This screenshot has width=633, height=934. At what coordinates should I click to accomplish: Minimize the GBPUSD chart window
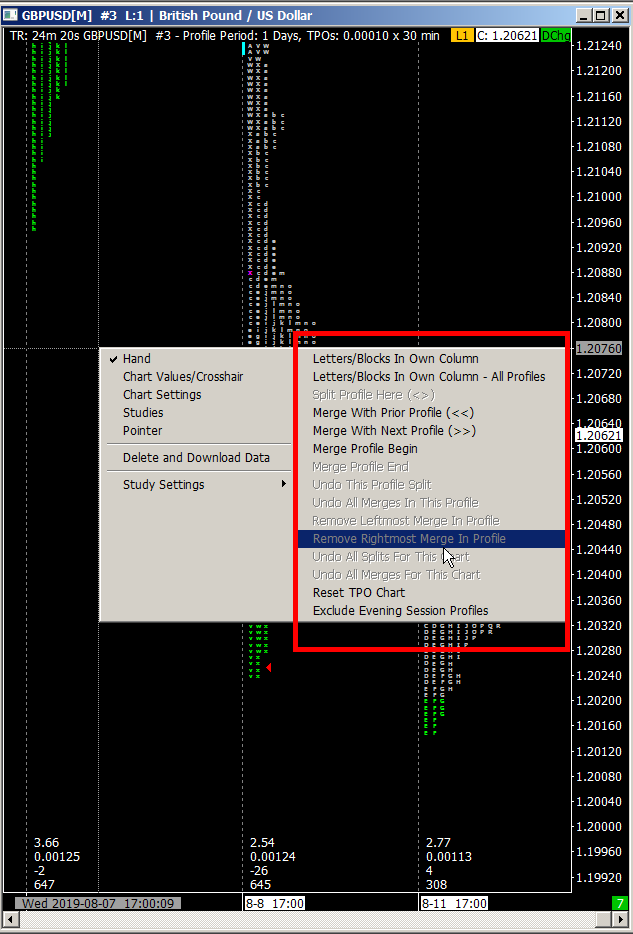[x=584, y=15]
